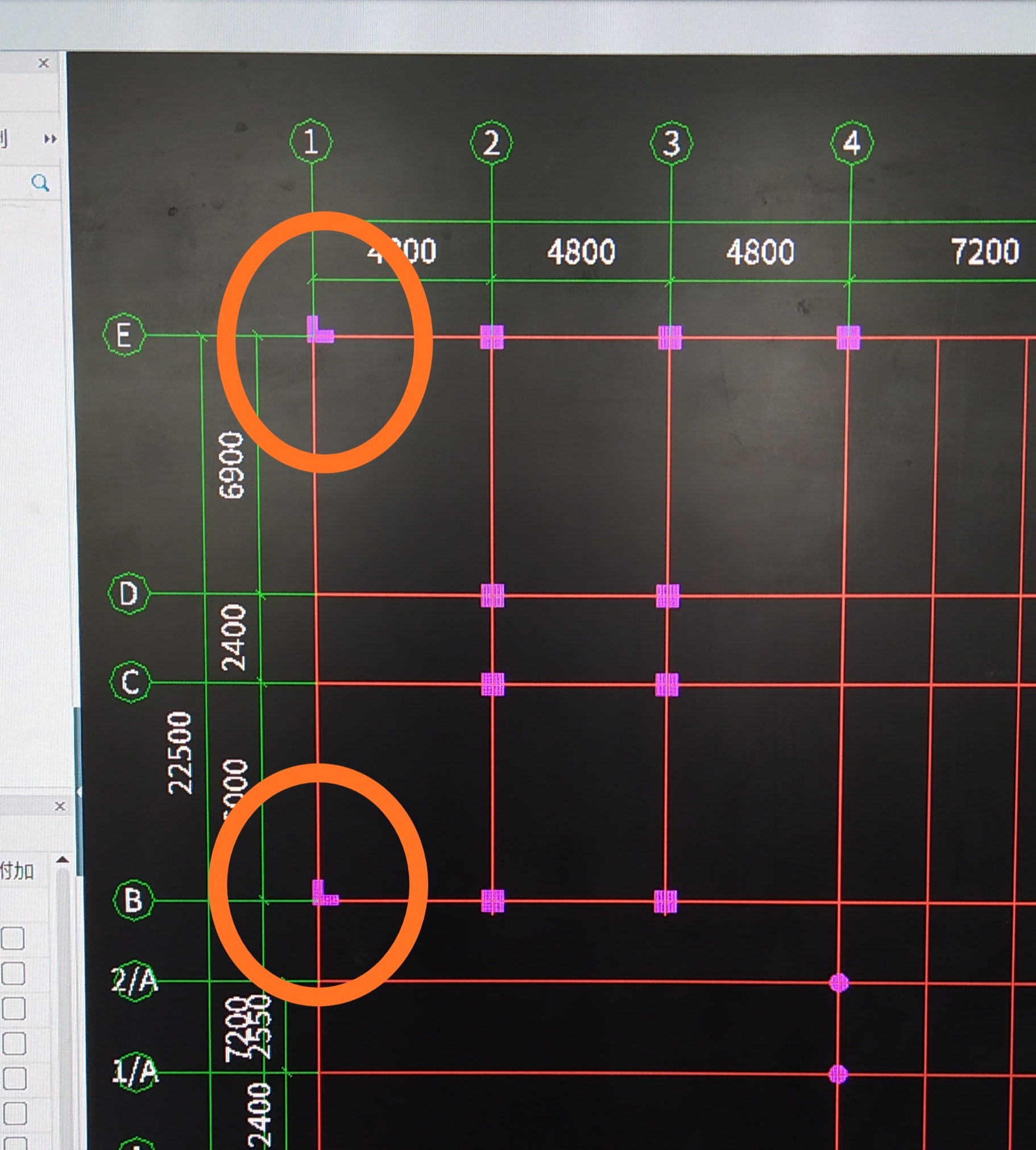Click axis bubble number 4
Viewport: 1036px width, 1150px height.
[x=852, y=143]
